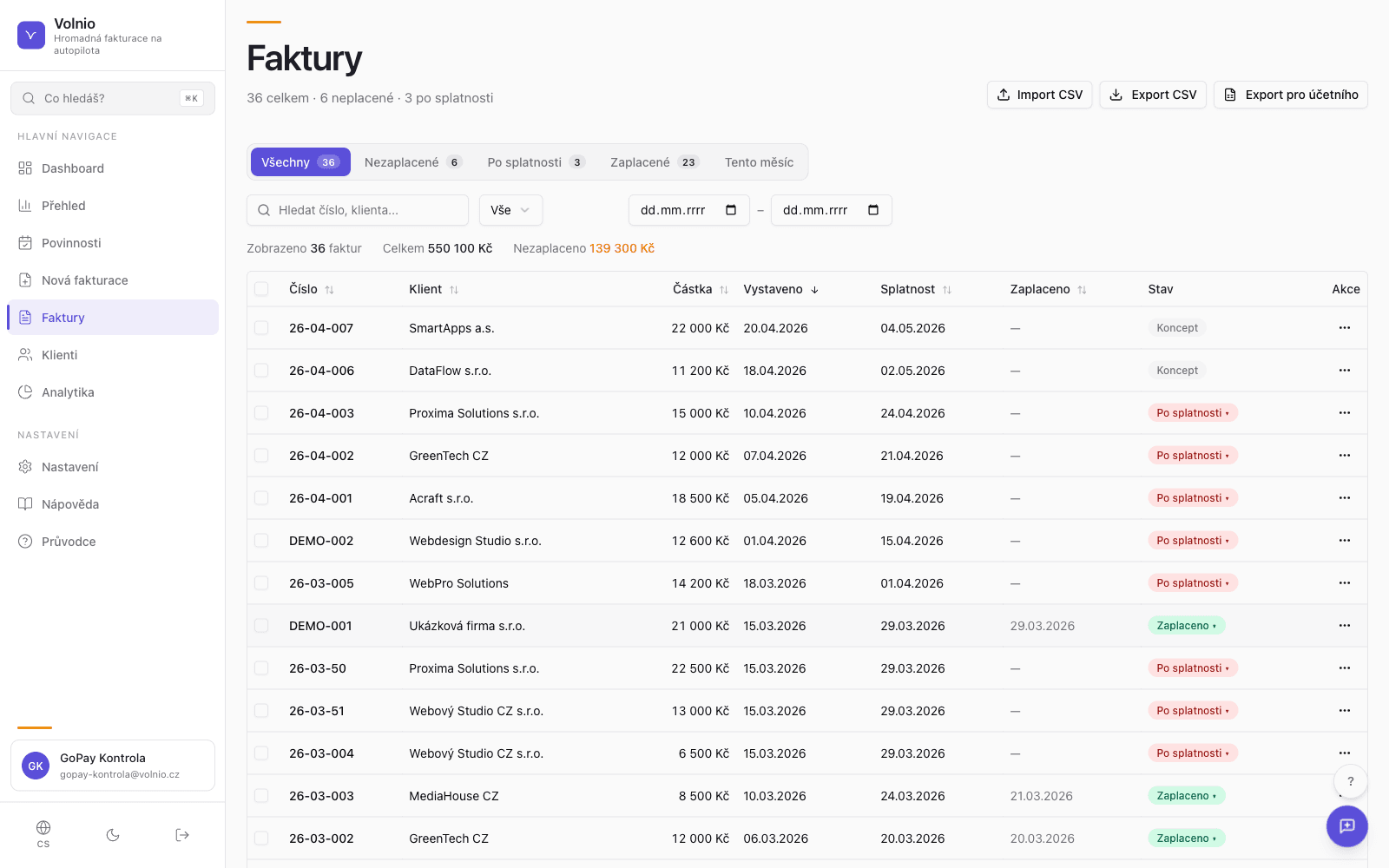This screenshot has height=868, width=1389.
Task: Sort table by Klient column
Action: tap(434, 289)
